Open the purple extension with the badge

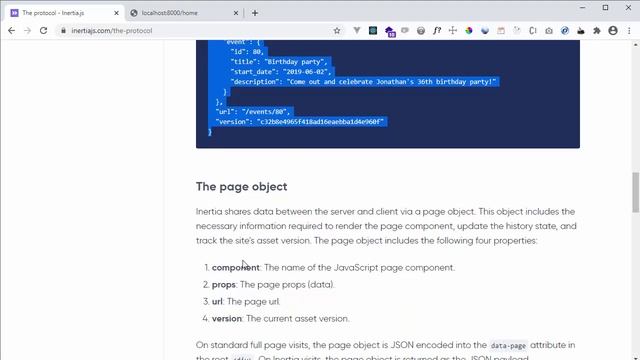click(389, 31)
